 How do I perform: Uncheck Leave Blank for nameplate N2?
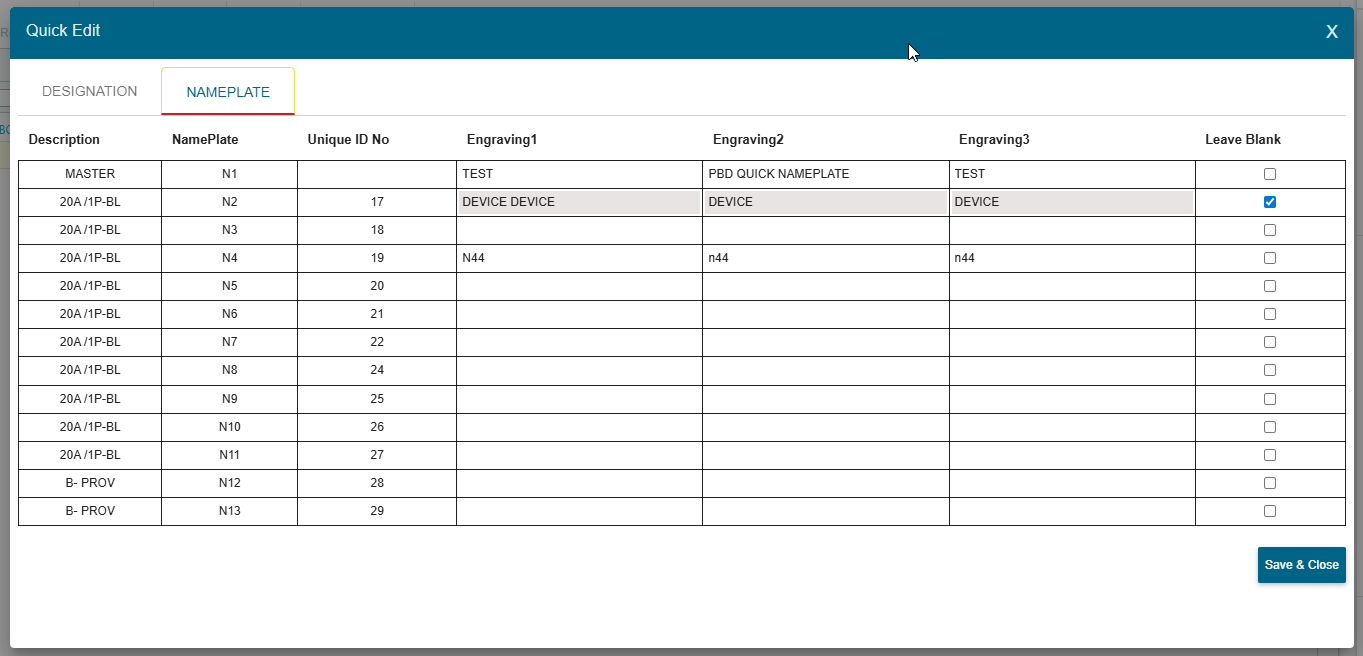pos(1270,202)
